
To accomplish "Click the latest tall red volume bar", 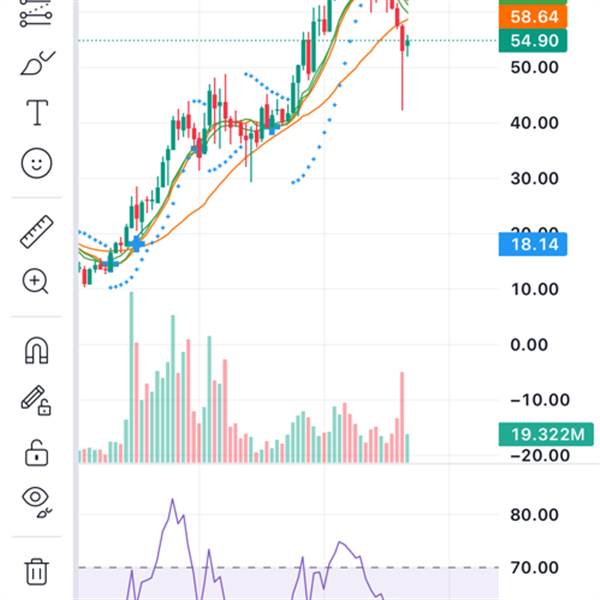I will (402, 417).
